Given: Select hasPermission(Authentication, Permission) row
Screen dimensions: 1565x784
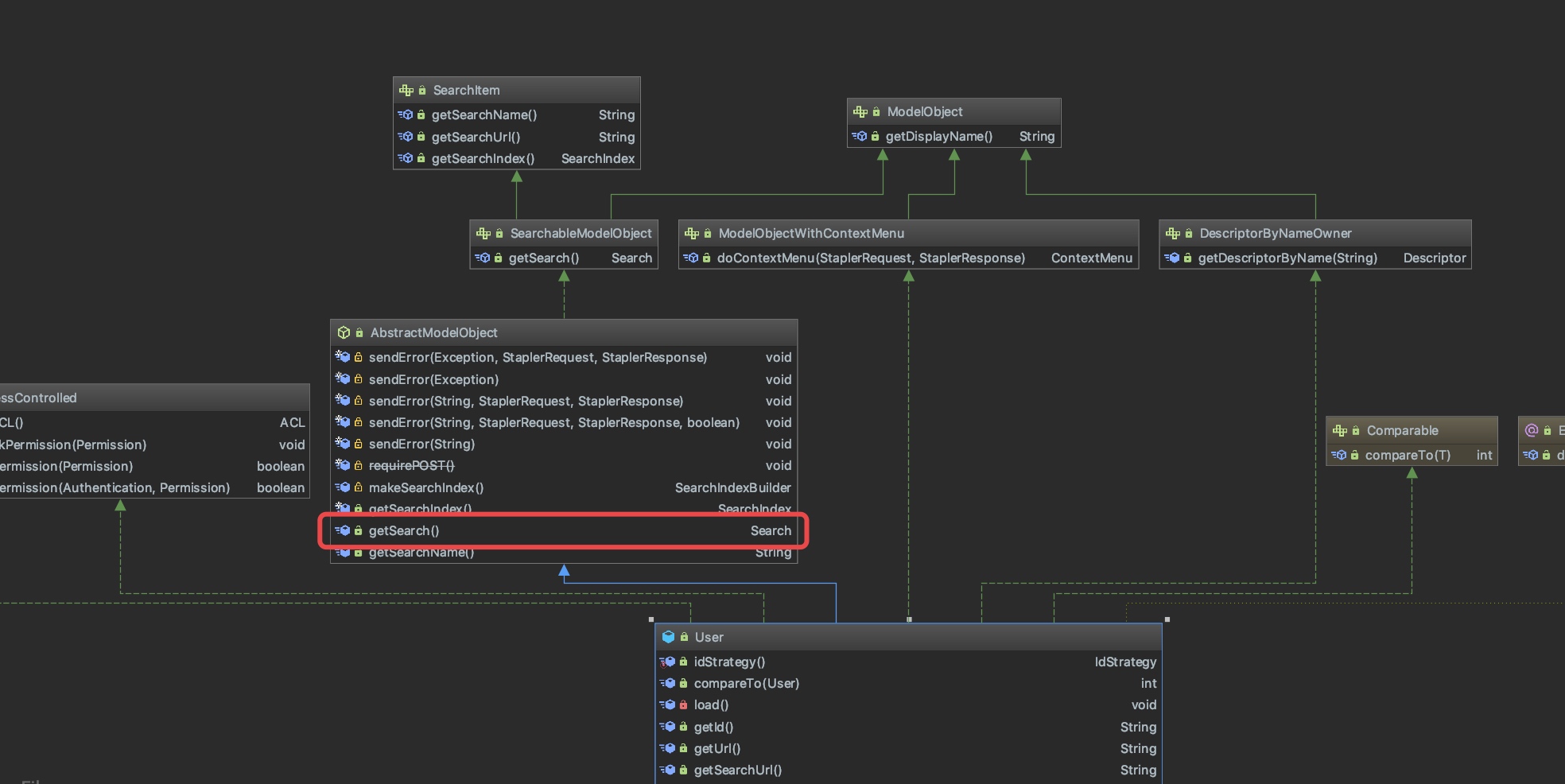Looking at the screenshot, I should pyautogui.click(x=154, y=487).
